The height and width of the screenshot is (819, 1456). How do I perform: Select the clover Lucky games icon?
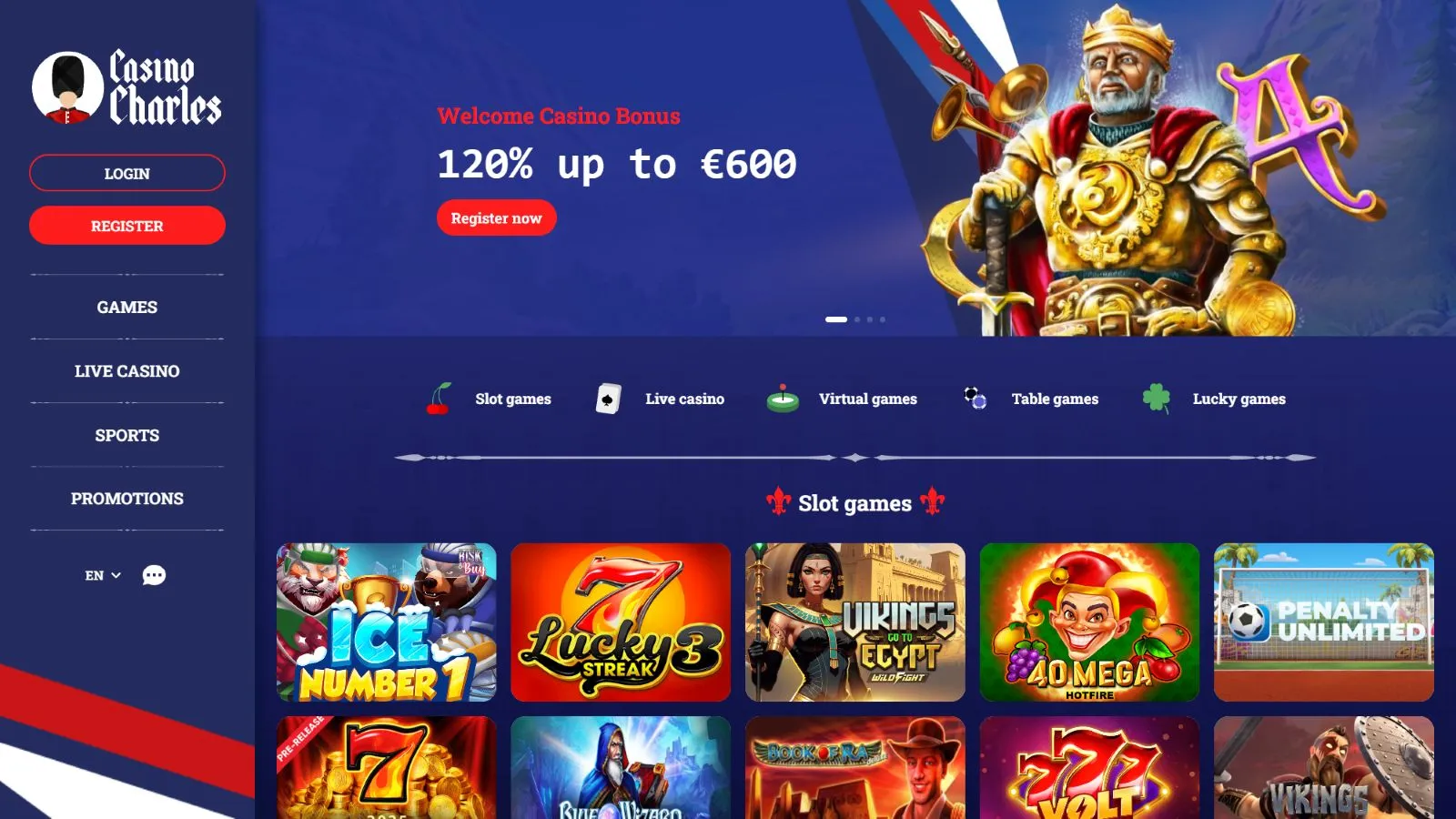1156,398
